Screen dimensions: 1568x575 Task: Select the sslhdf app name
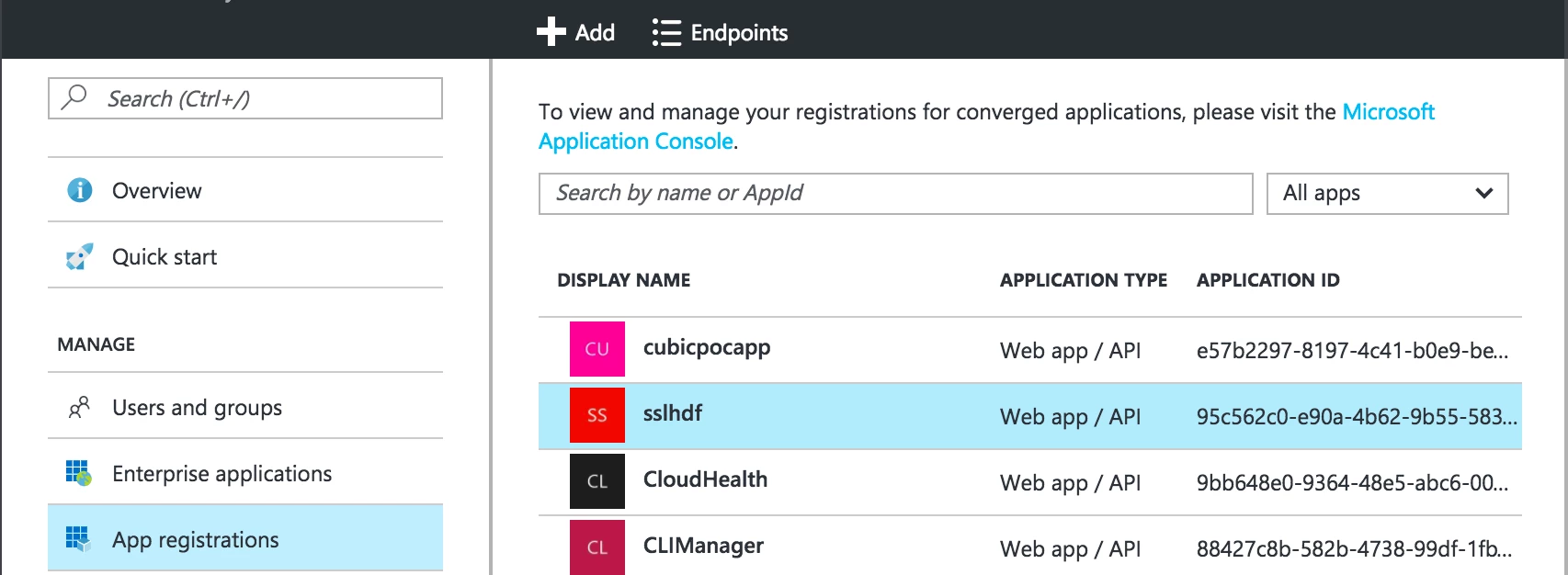(x=673, y=413)
